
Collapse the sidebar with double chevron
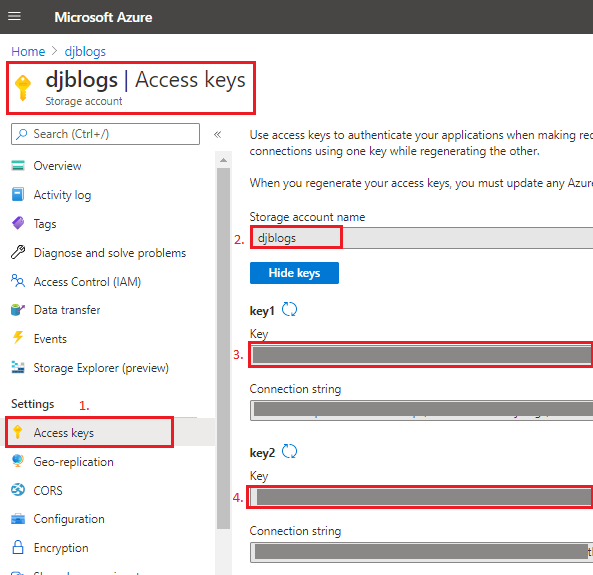217,134
